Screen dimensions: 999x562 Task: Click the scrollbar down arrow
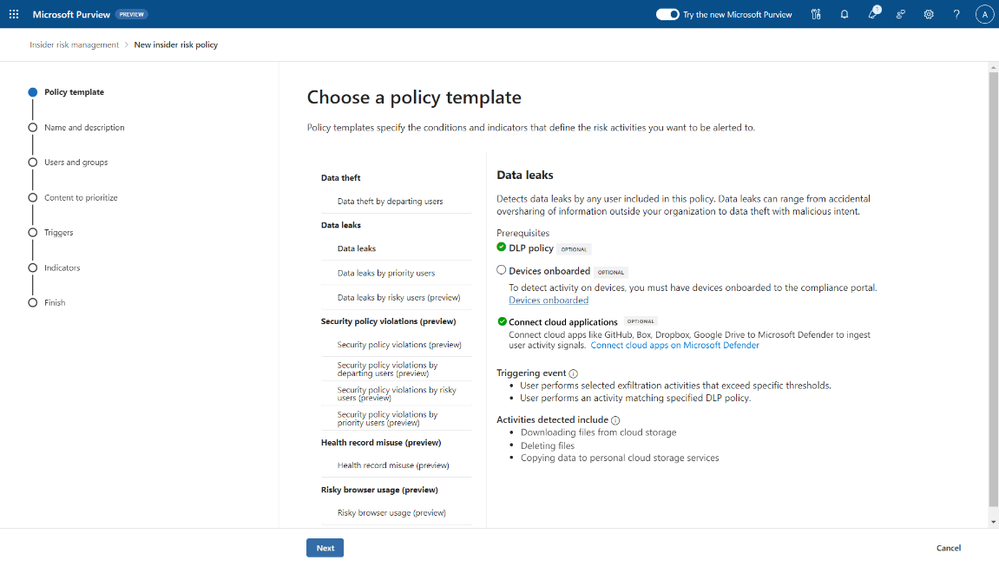[x=993, y=522]
